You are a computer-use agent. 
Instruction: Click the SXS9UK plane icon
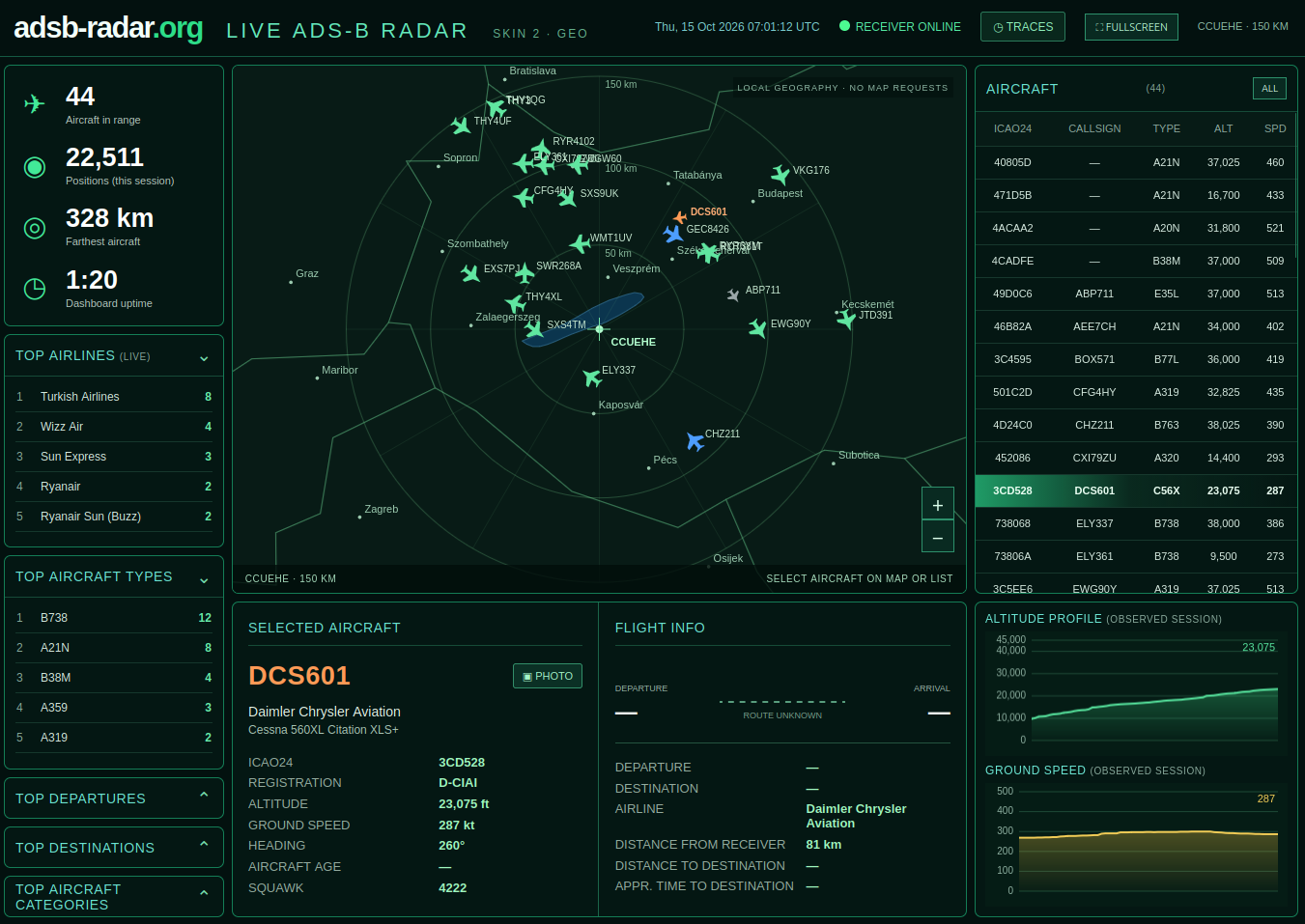coord(567,198)
